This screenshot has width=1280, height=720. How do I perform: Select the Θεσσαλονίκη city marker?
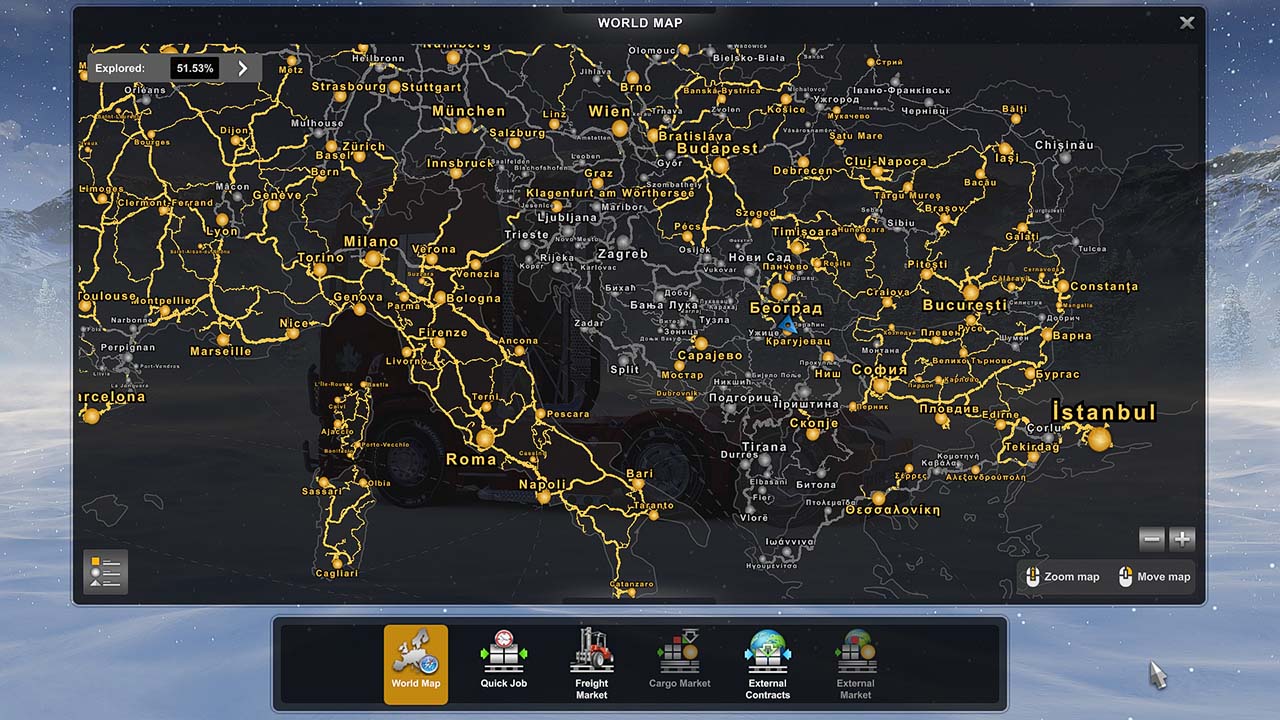(x=878, y=497)
